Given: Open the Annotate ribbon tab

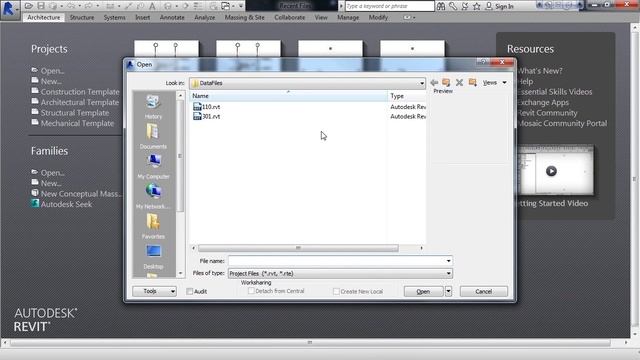Looking at the screenshot, I should coord(172,18).
